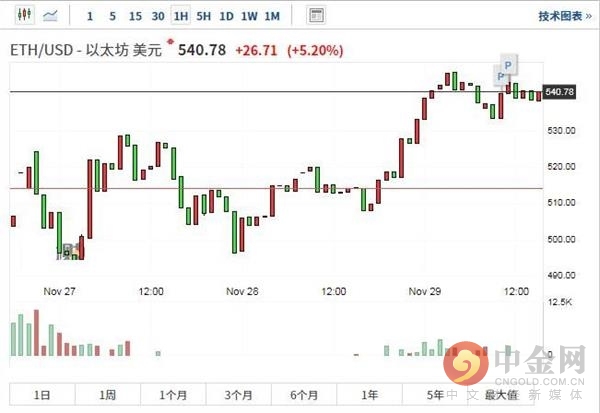Select the 1W interval
The height and width of the screenshot is (413, 600).
click(249, 16)
